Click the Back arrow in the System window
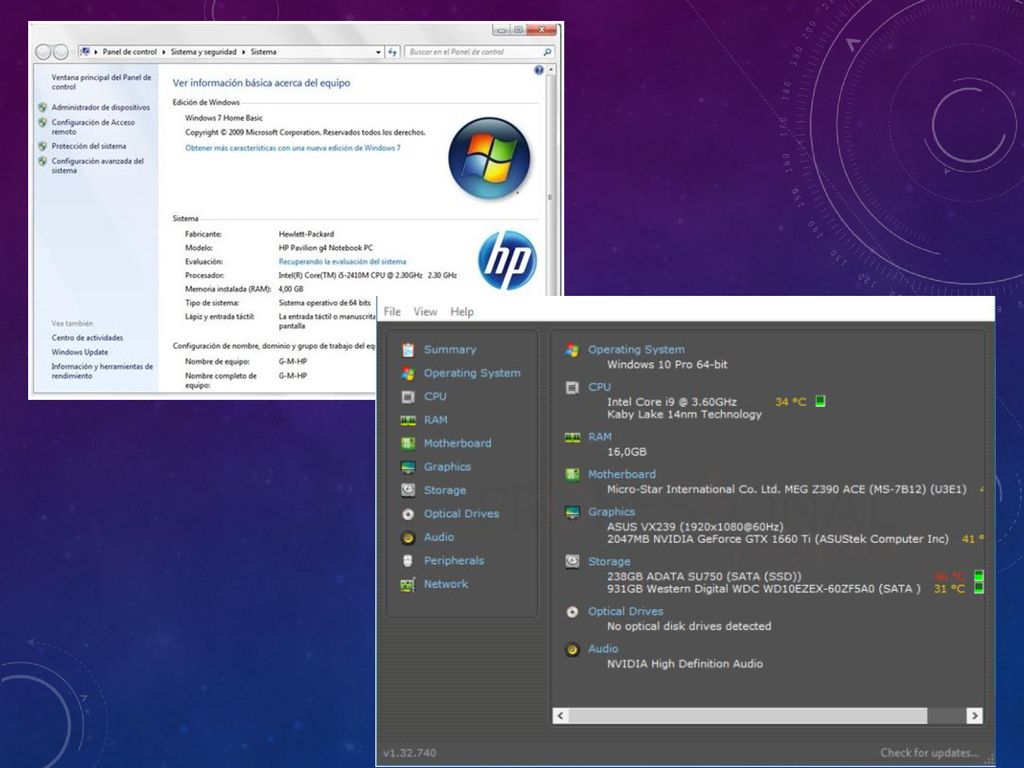 coord(44,52)
